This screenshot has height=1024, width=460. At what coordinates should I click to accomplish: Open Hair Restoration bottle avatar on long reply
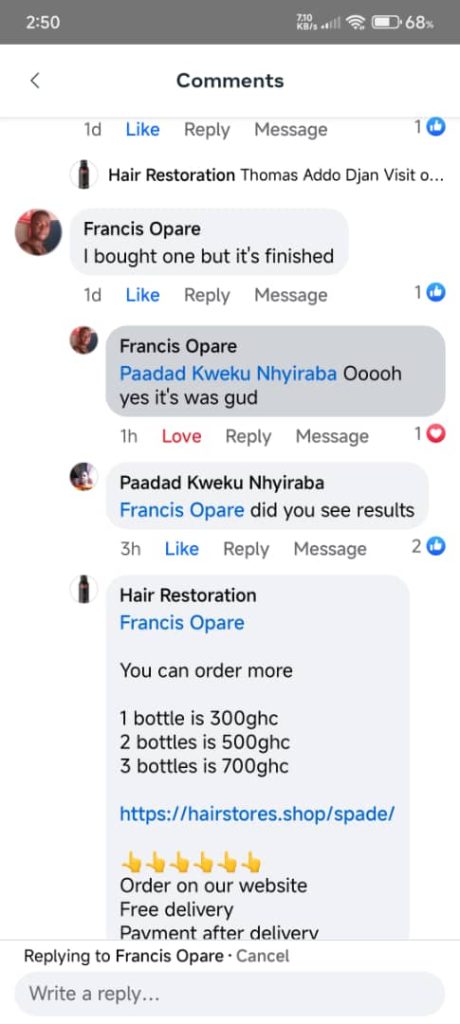(x=84, y=589)
